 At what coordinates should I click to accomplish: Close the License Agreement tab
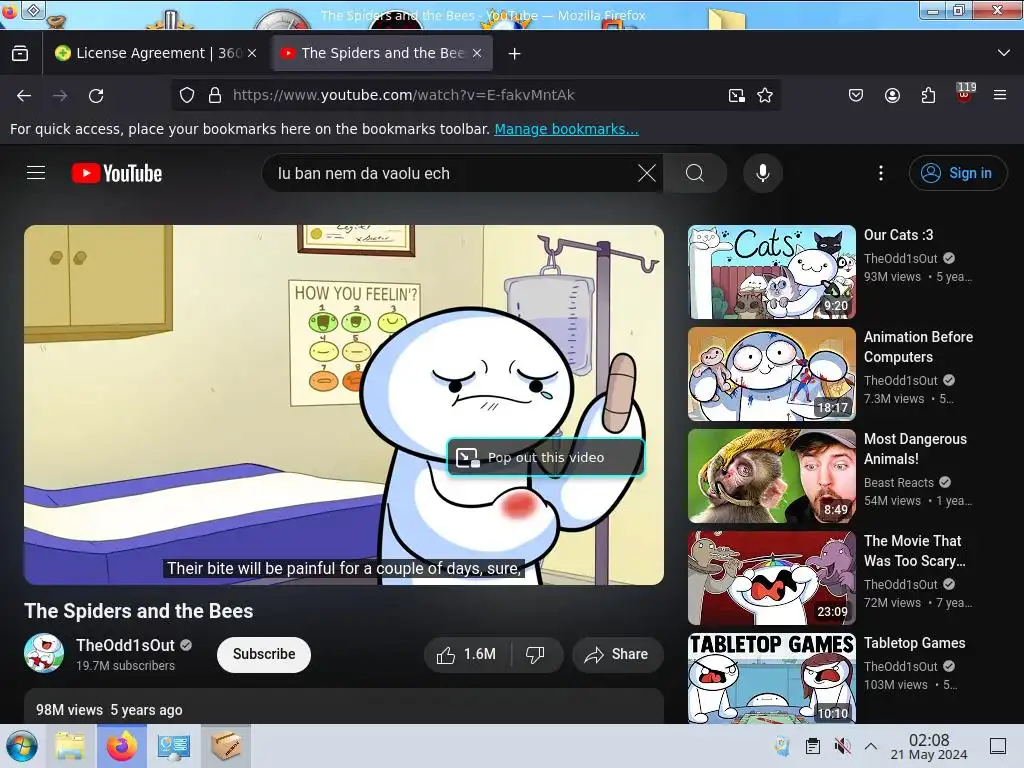[252, 54]
